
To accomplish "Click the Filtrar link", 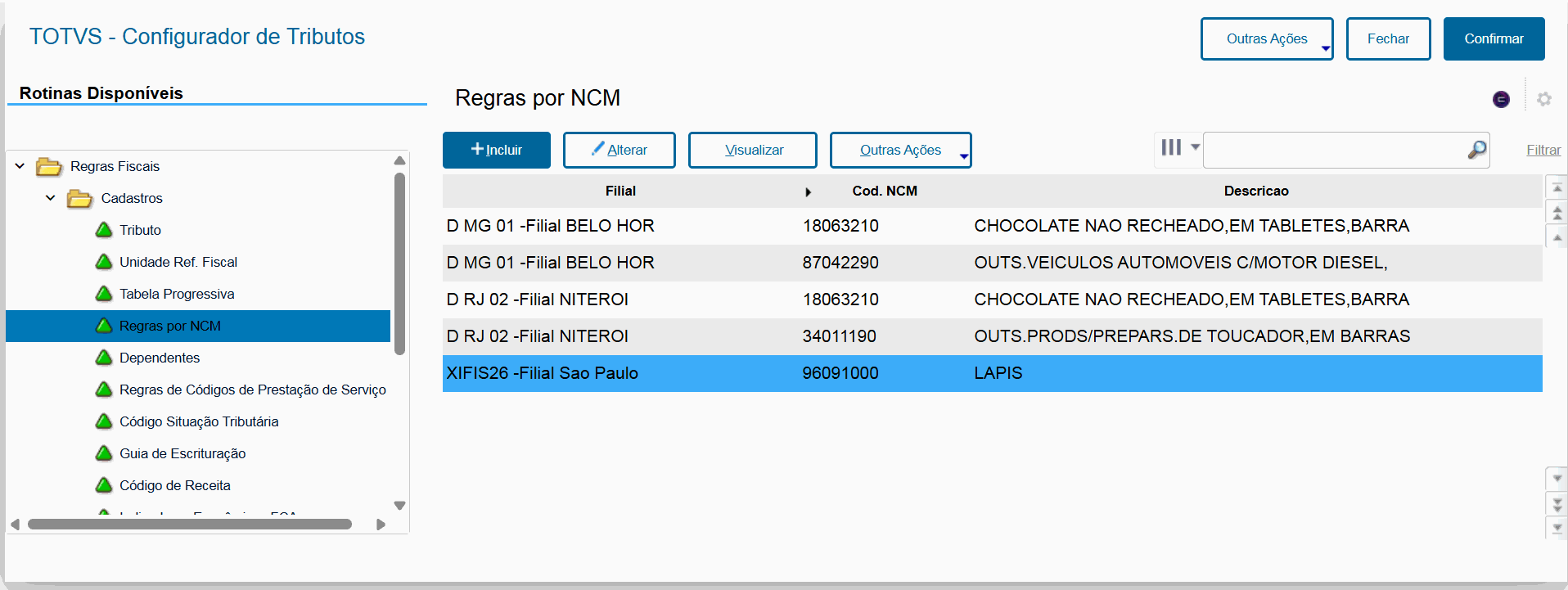I will (x=1543, y=150).
